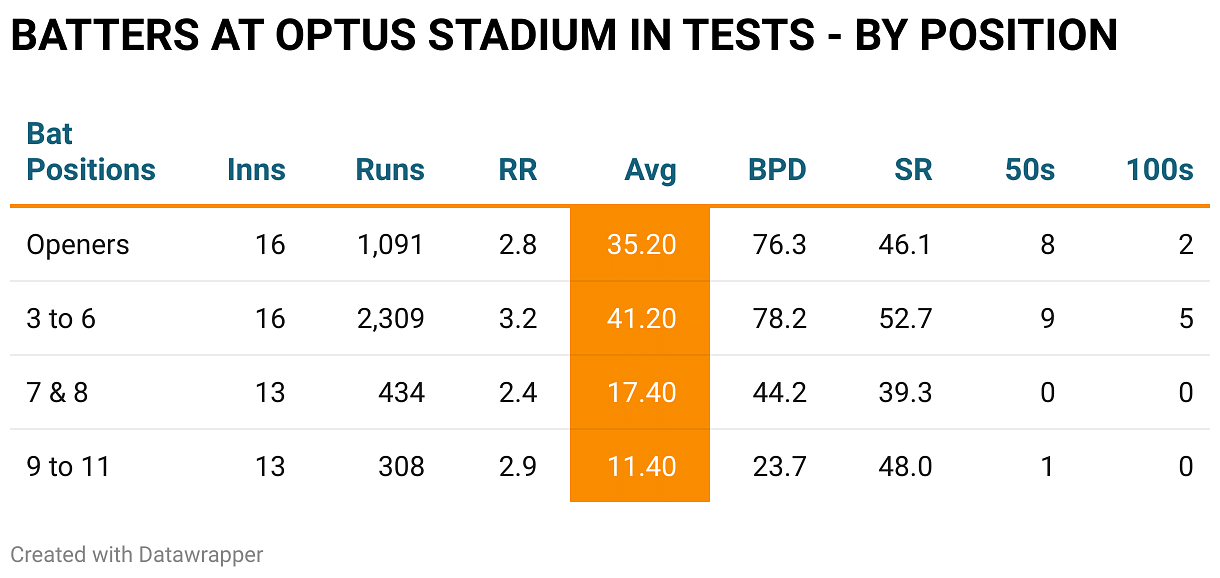The height and width of the screenshot is (578, 1220).
Task: Select the Avg column header
Action: (x=650, y=170)
